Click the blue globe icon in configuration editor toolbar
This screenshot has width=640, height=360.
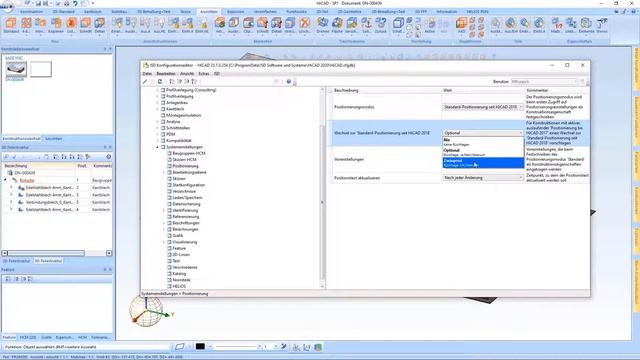(289, 82)
